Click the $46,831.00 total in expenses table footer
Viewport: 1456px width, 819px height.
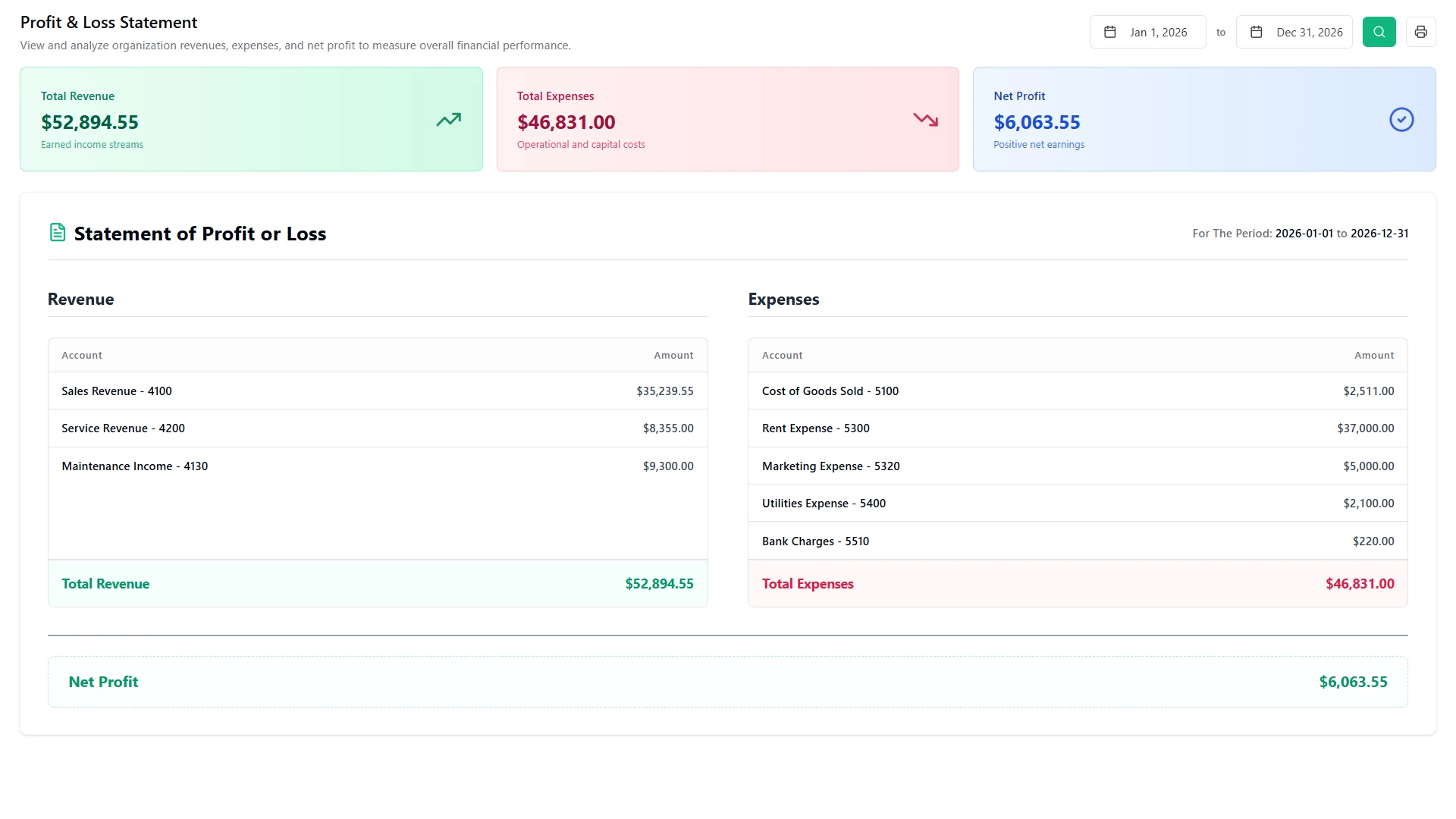click(1360, 584)
